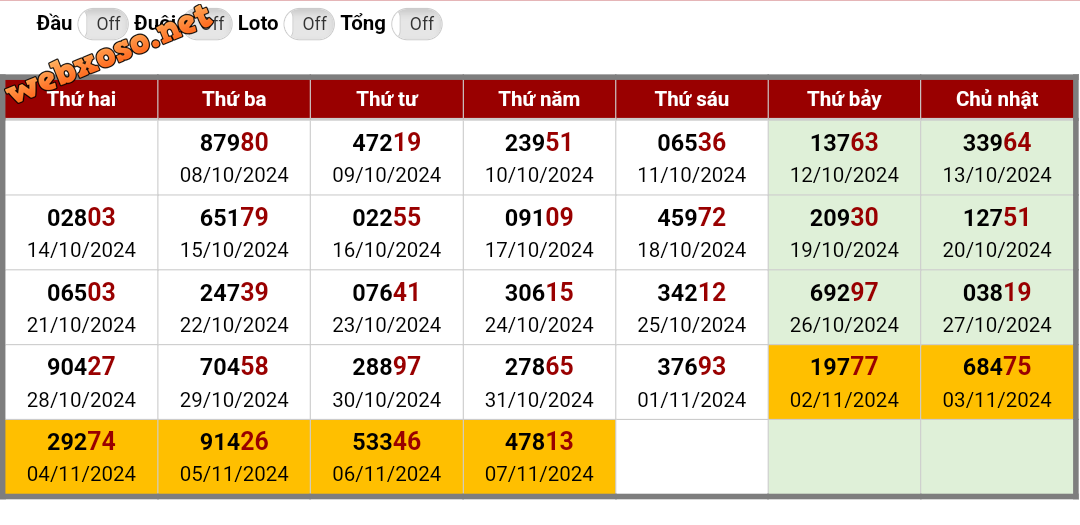Choose the 30615 cell dated 24/10/2024

[x=539, y=307]
